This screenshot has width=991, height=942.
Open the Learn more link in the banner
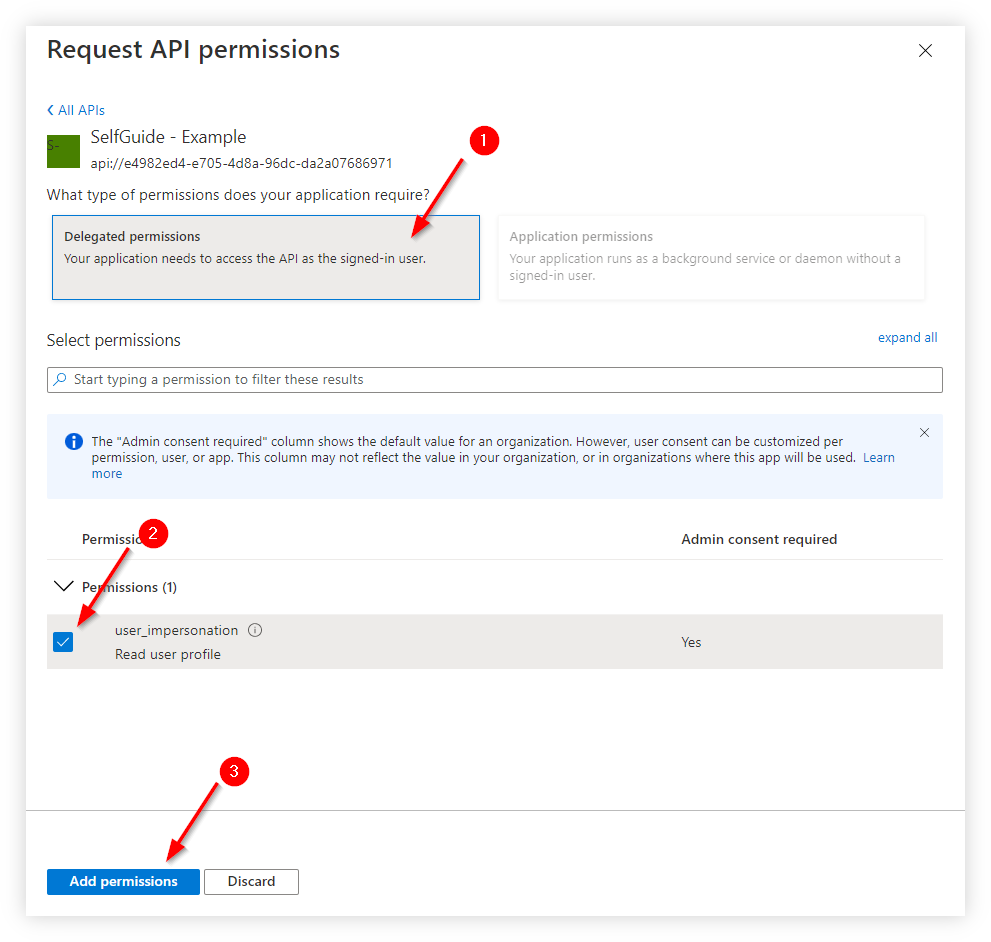pos(878,457)
